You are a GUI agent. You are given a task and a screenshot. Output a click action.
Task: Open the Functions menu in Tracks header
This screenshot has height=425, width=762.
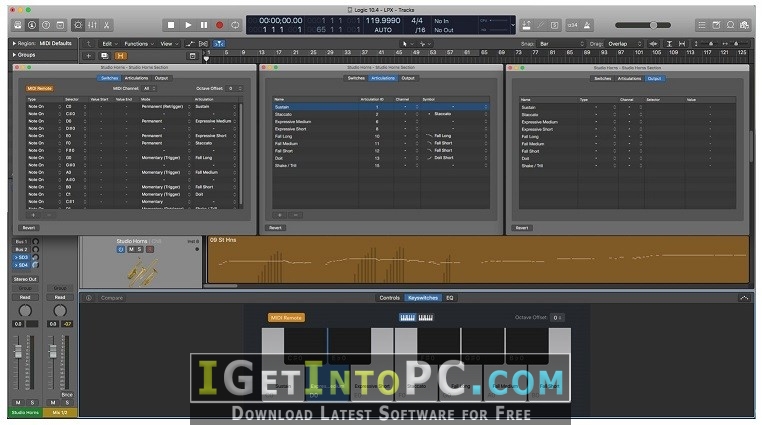pos(139,44)
